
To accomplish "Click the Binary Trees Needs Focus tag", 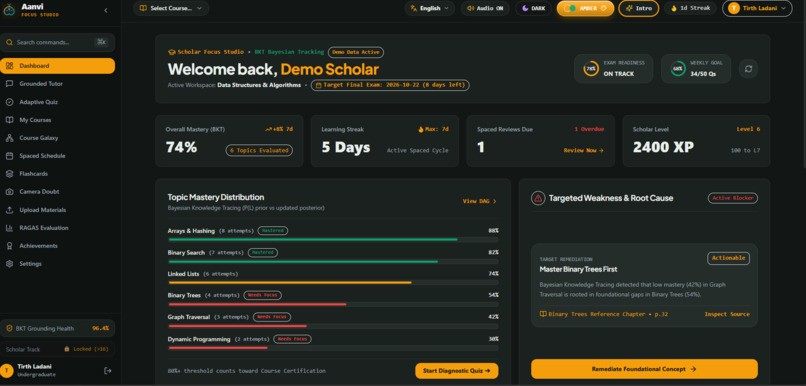I will (x=262, y=296).
